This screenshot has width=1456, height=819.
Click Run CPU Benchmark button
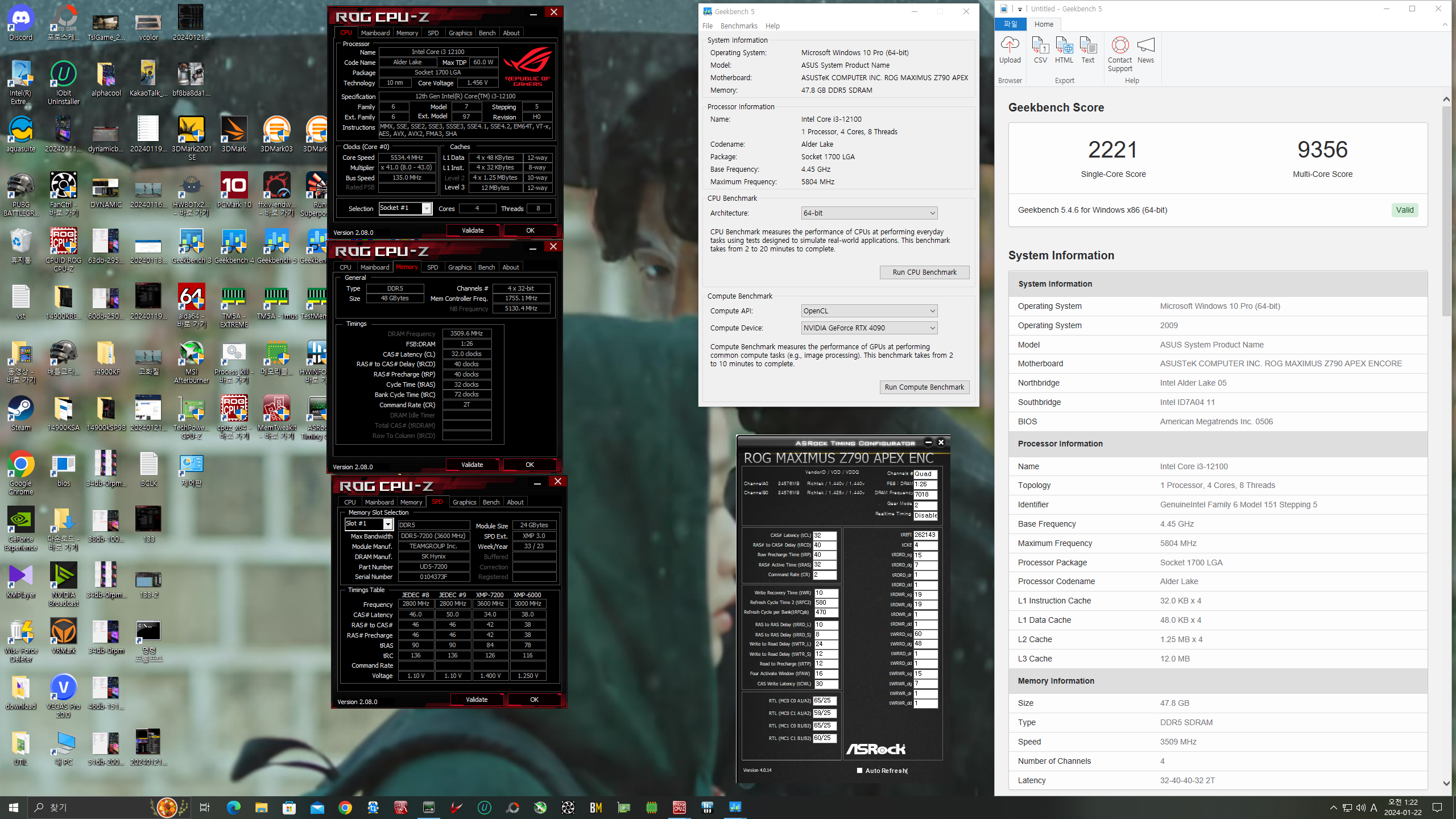[924, 272]
